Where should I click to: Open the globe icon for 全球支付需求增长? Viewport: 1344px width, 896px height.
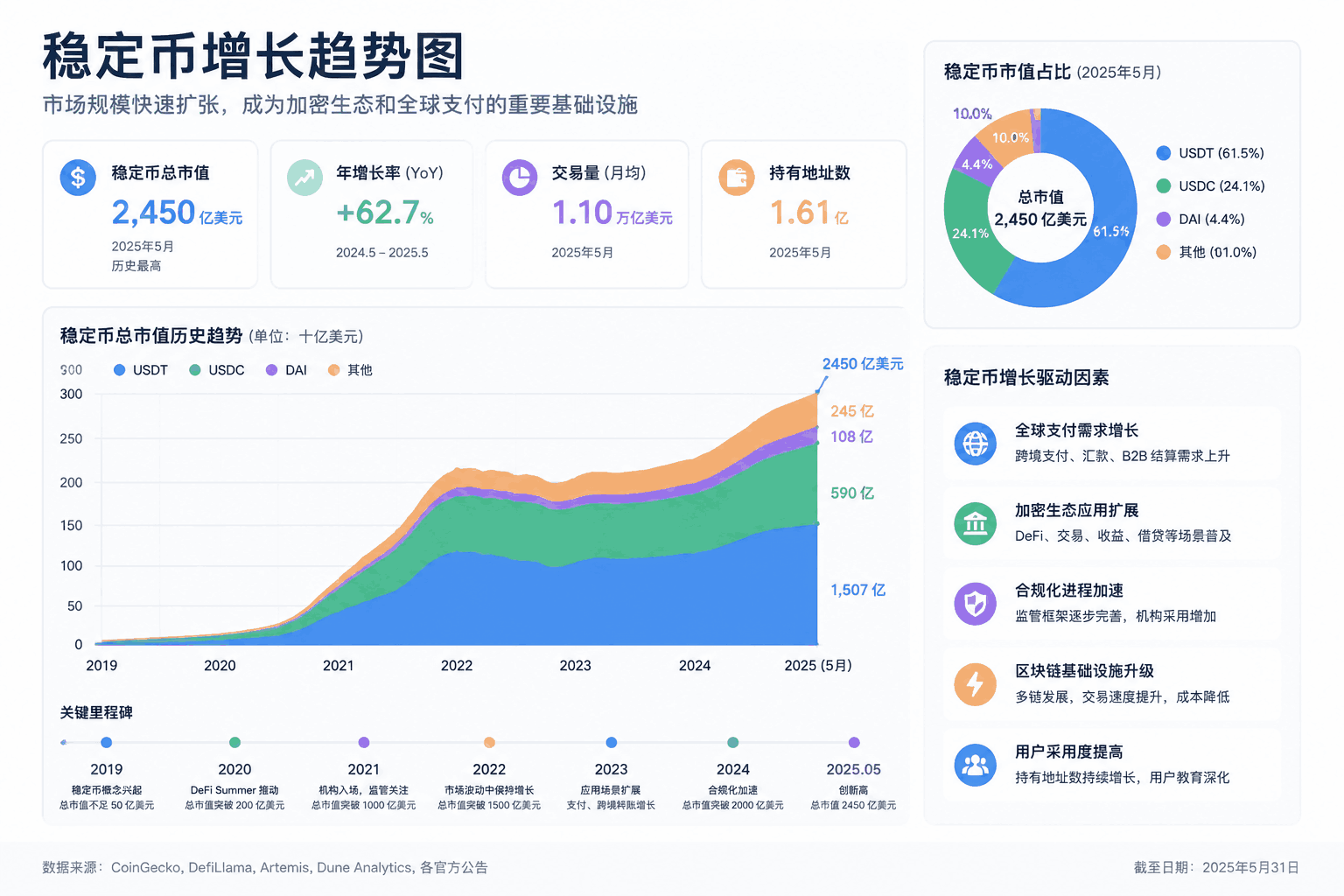tap(976, 444)
